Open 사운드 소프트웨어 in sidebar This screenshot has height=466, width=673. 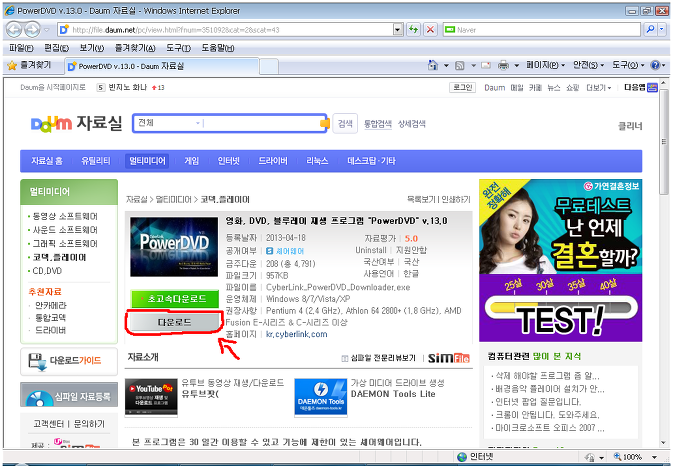tap(65, 230)
